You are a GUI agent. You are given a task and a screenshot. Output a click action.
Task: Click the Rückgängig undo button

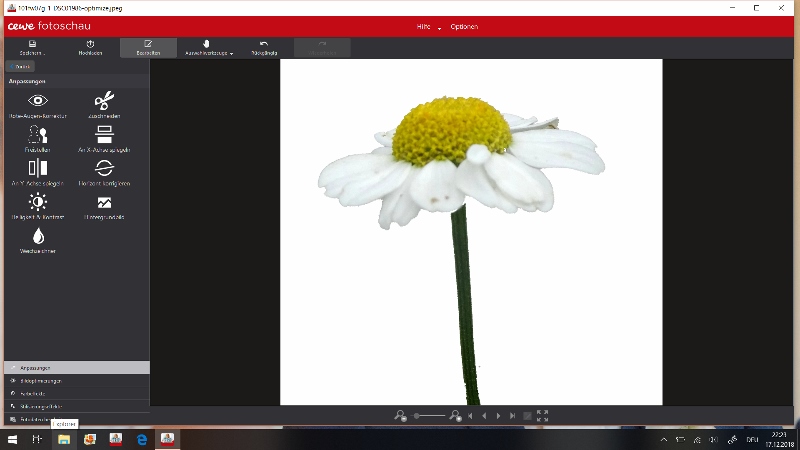click(x=264, y=47)
